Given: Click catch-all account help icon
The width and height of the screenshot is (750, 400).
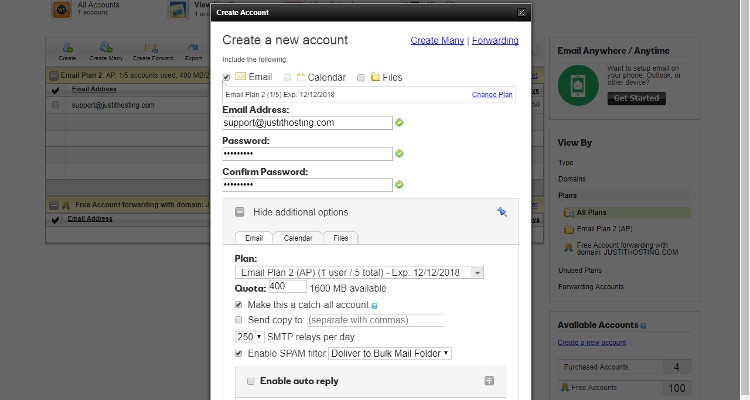Looking at the screenshot, I should click(375, 306).
